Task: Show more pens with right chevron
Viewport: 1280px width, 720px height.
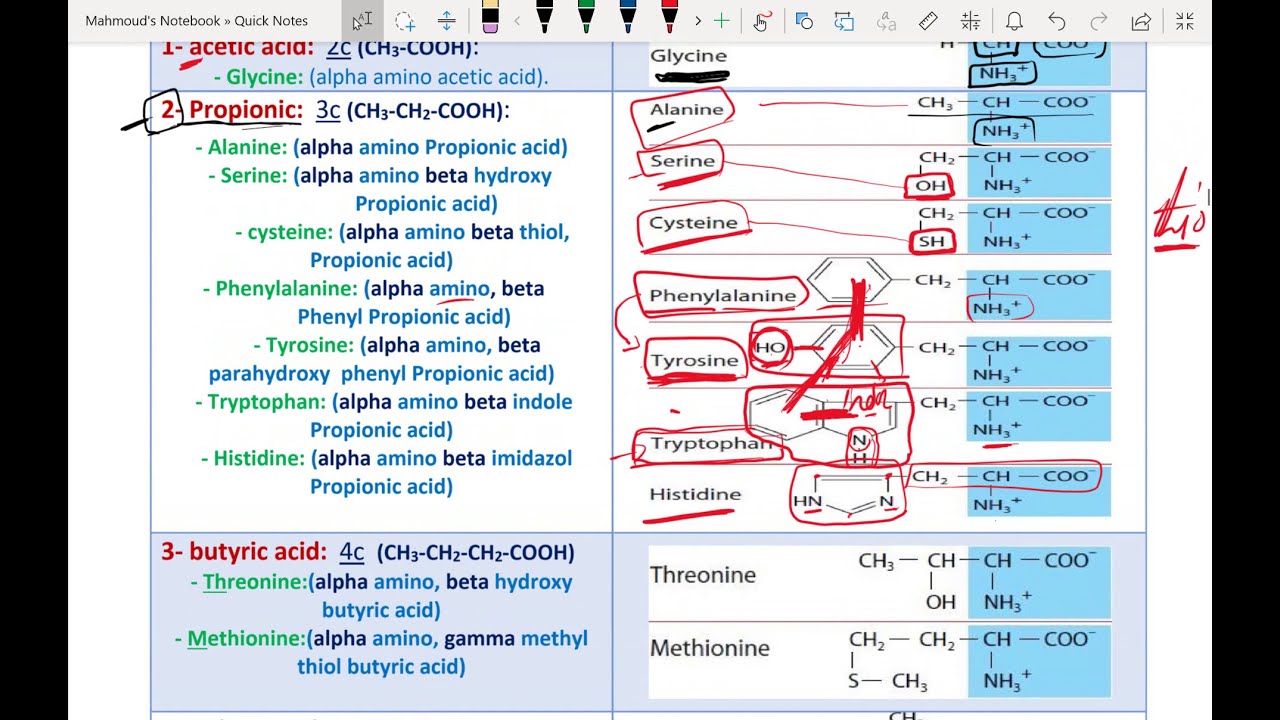Action: [697, 21]
